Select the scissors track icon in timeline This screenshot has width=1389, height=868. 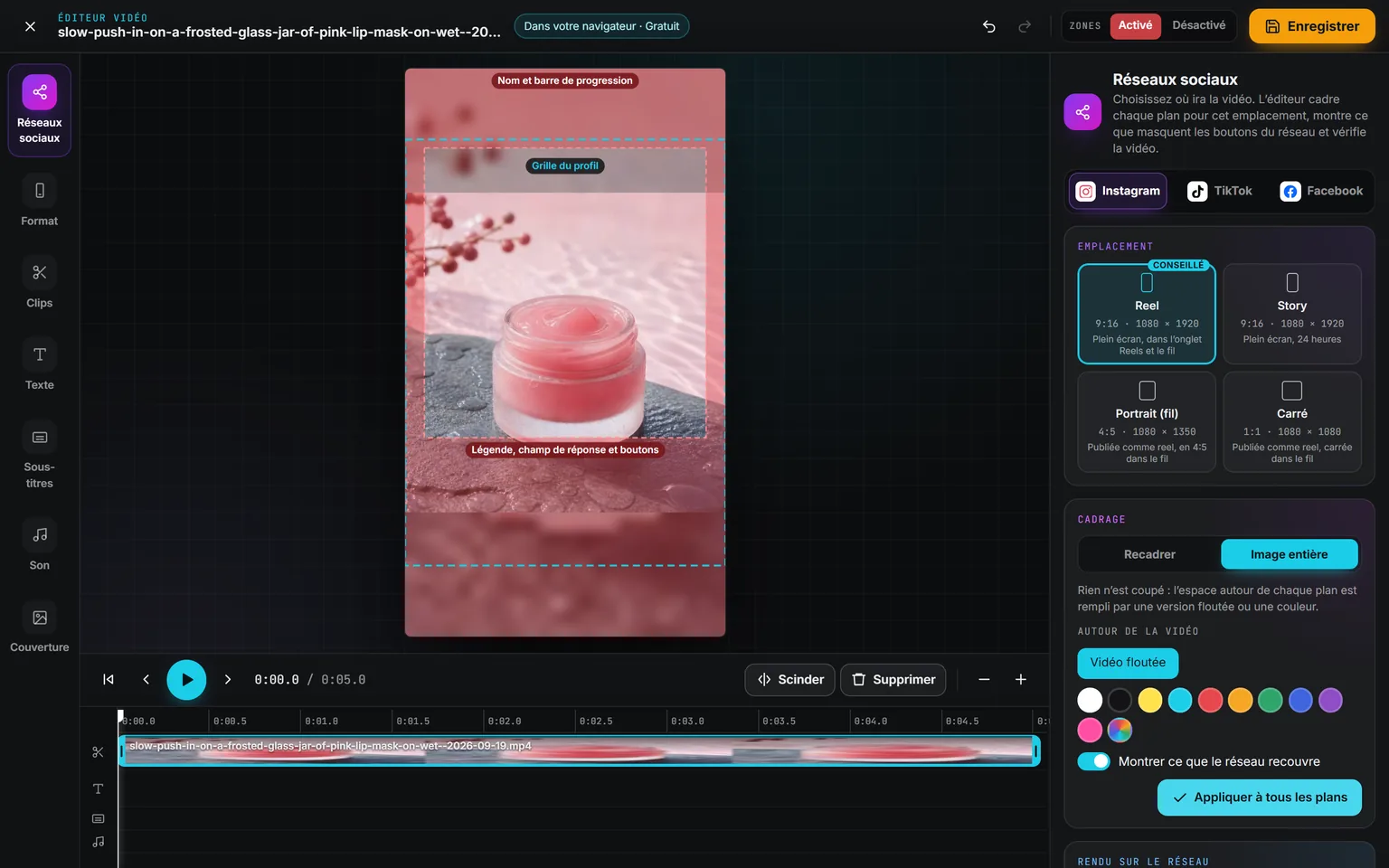coord(99,752)
